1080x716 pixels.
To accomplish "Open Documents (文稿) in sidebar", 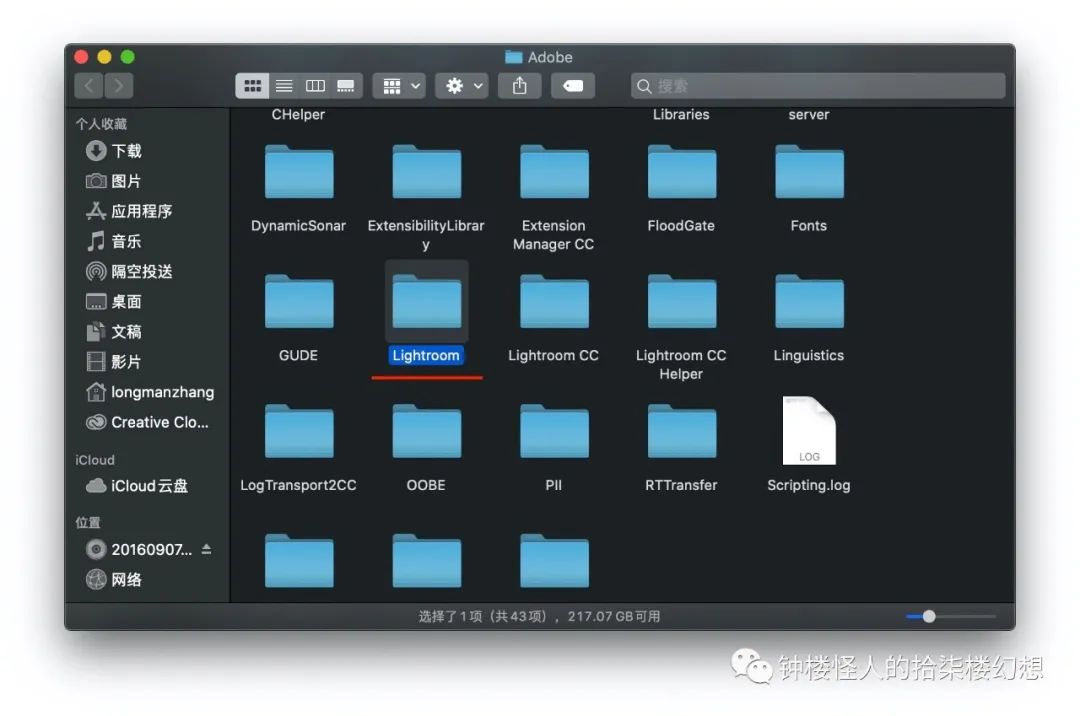I will pos(114,332).
